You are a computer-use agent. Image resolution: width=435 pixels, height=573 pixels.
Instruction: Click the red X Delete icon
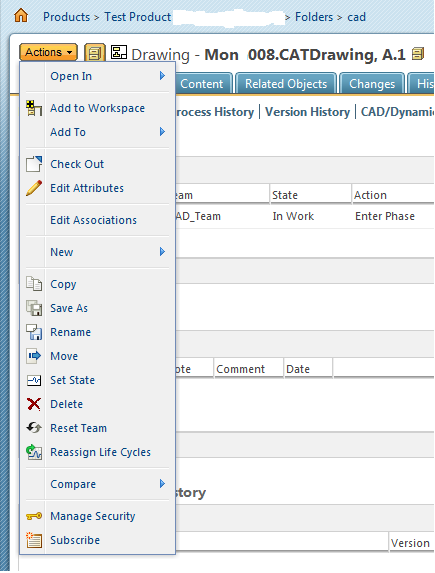(34, 404)
